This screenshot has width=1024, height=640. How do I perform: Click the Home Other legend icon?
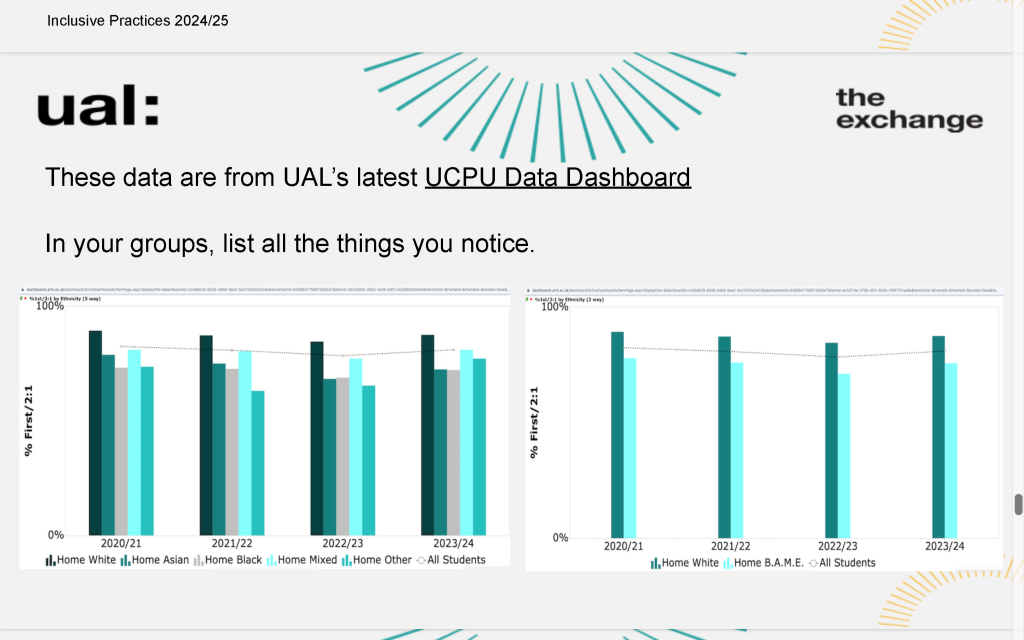(347, 560)
